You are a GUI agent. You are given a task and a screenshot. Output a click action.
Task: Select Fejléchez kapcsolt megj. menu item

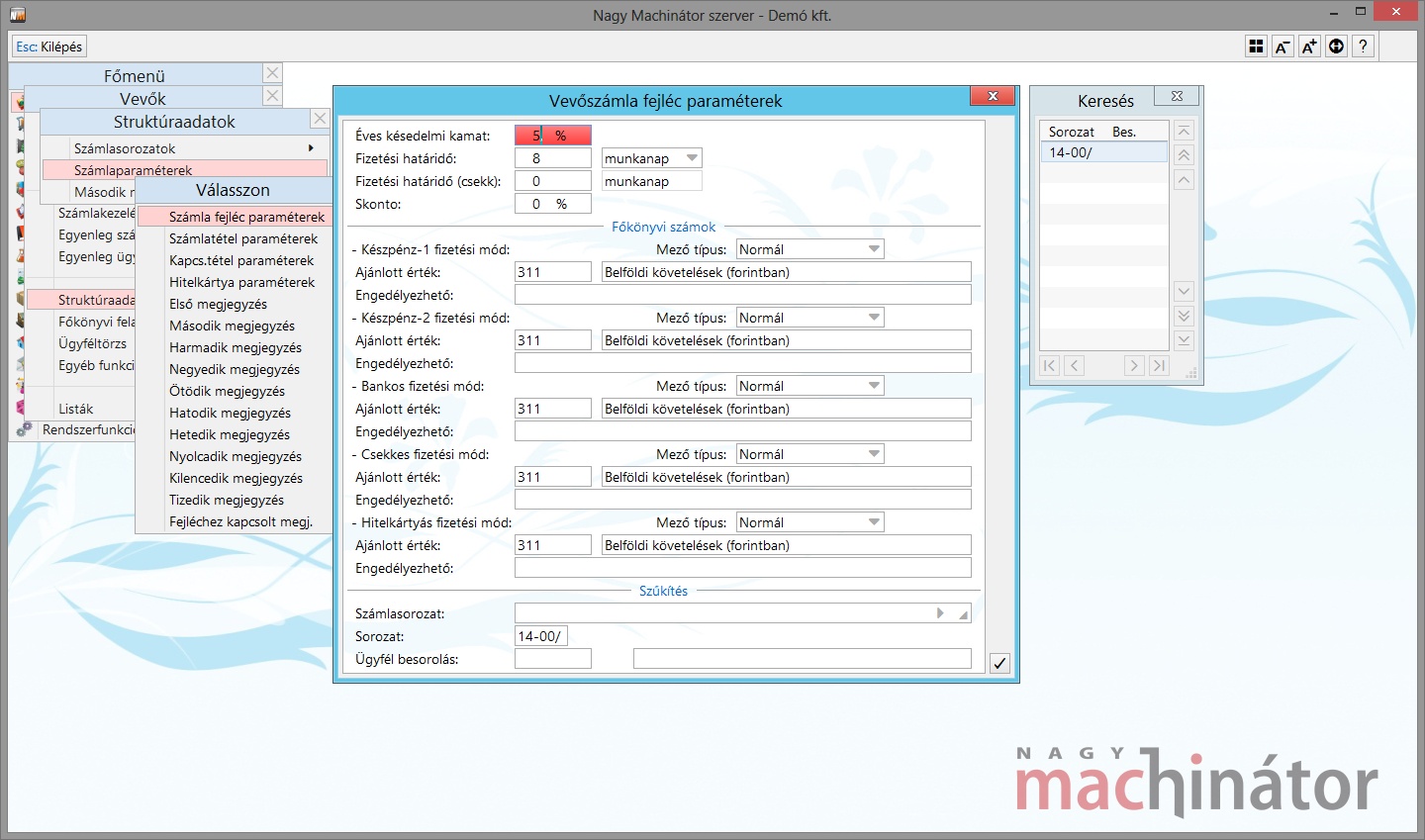pos(240,521)
